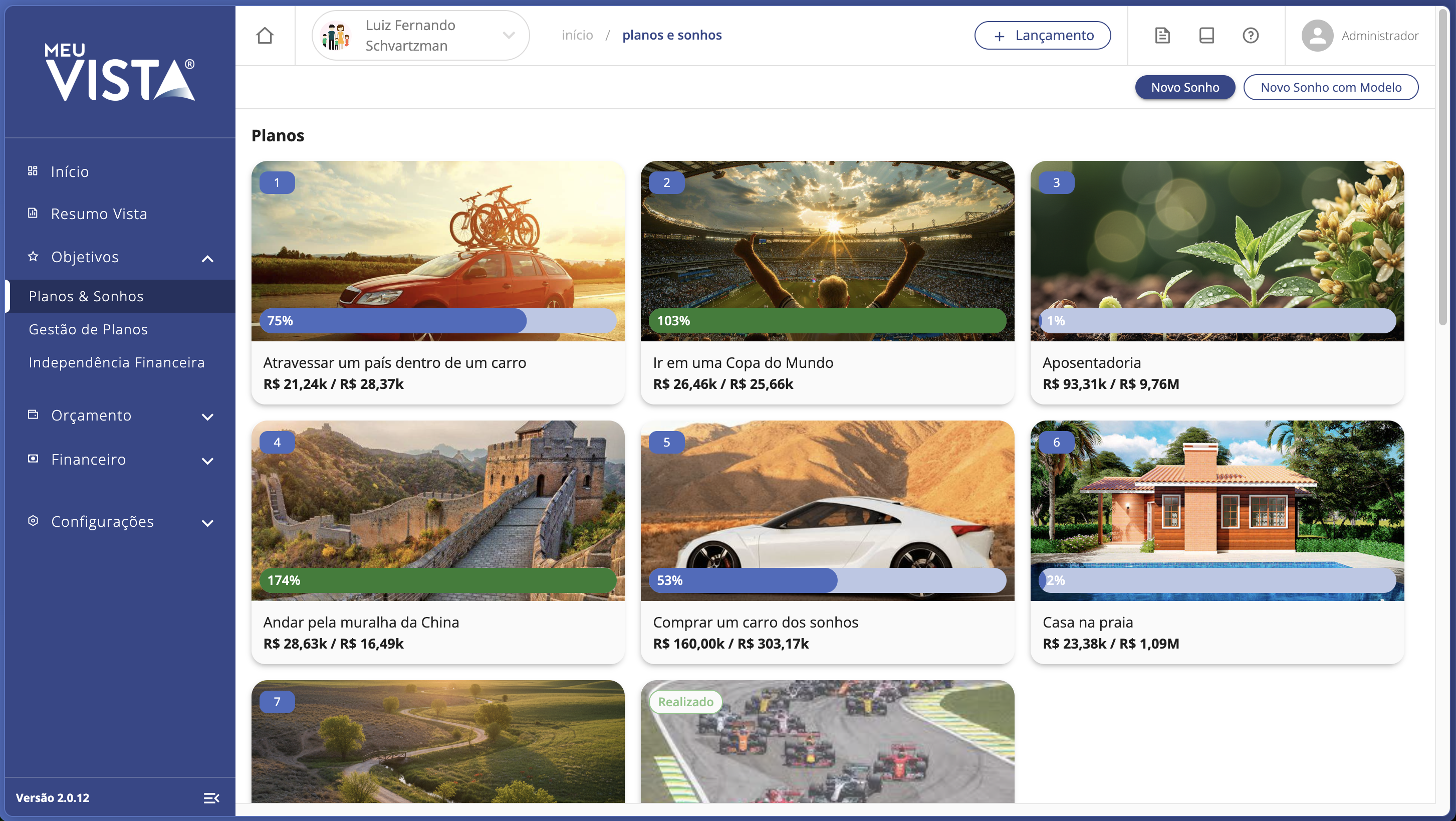Collapse the Objetivos menu section
Viewport: 1456px width, 821px height.
pyautogui.click(x=207, y=259)
